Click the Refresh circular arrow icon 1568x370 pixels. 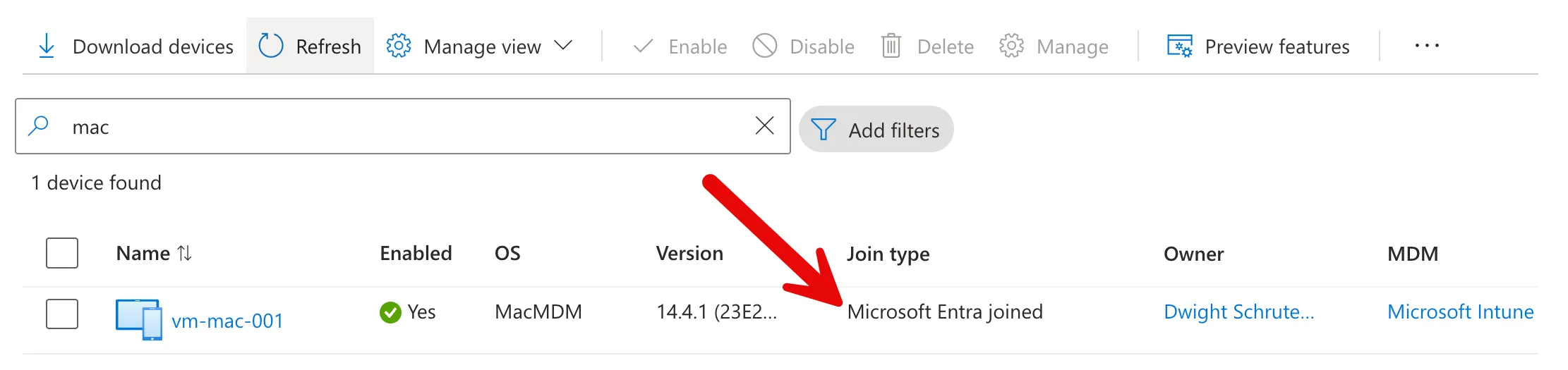[x=271, y=46]
